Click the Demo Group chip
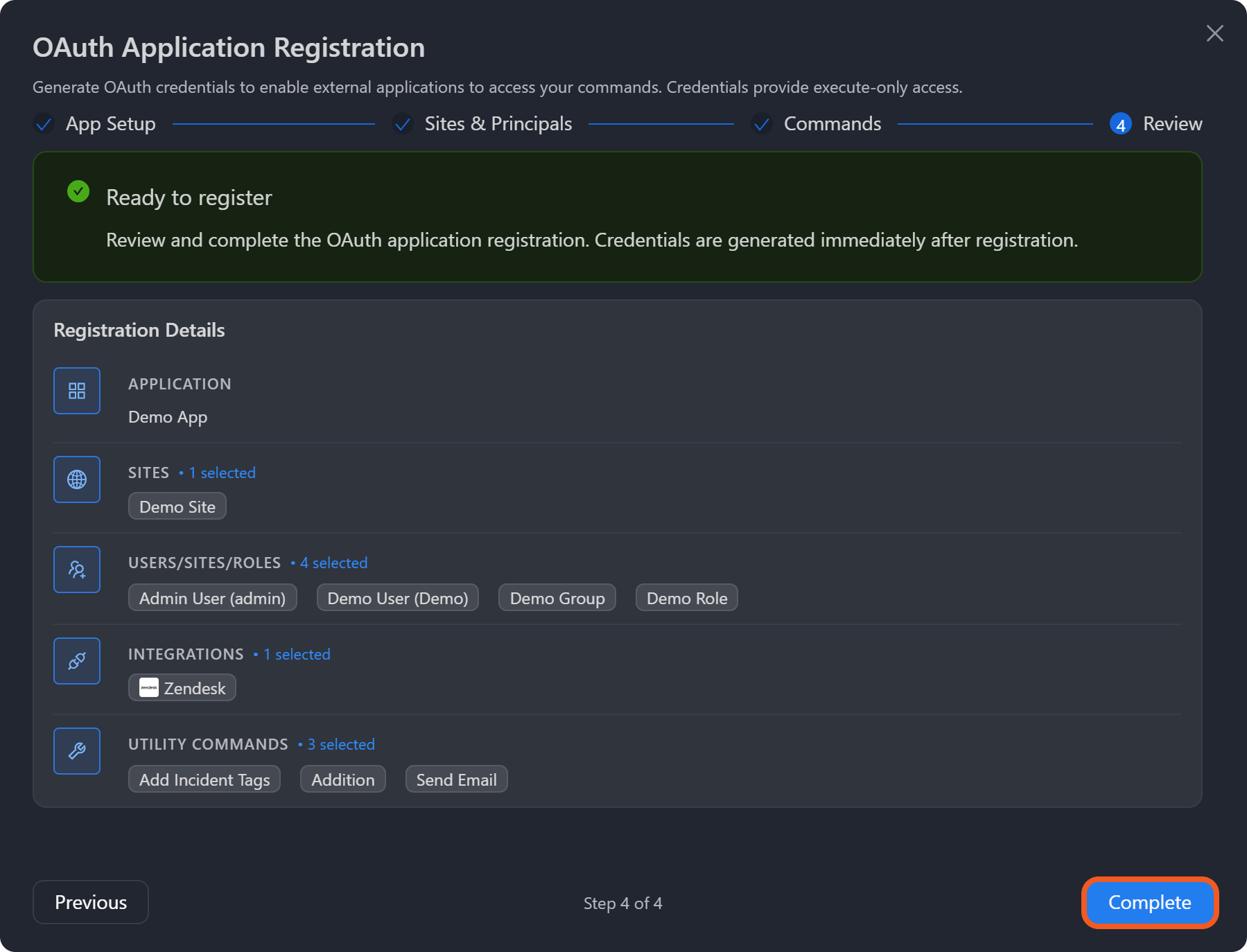Viewport: 1247px width, 952px height. coord(557,598)
